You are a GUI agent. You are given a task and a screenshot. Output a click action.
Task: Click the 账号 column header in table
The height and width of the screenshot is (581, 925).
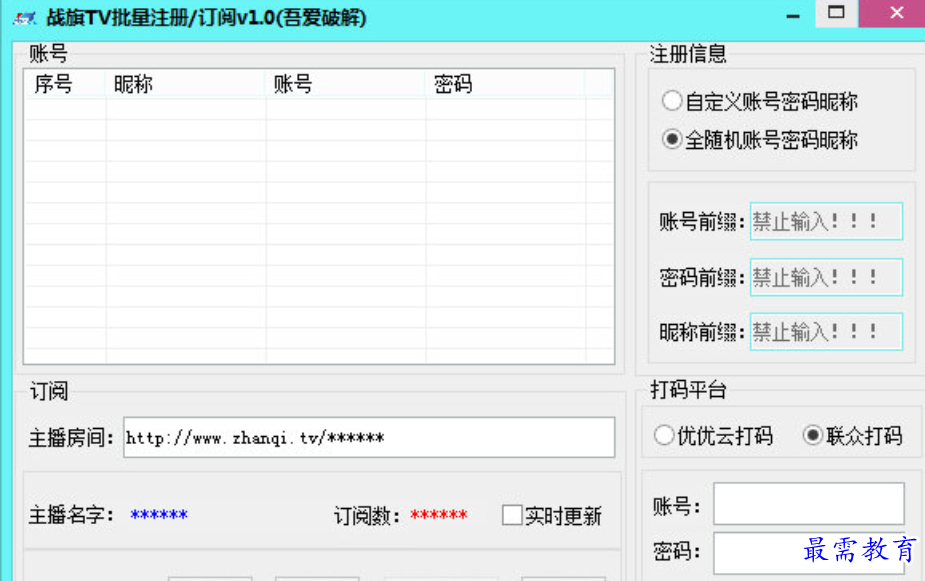346,84
